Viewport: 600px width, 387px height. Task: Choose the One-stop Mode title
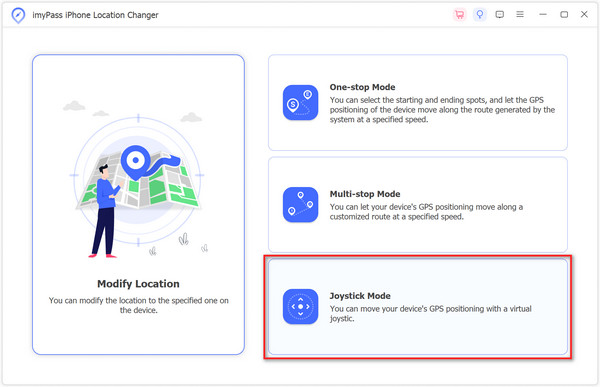[362, 87]
